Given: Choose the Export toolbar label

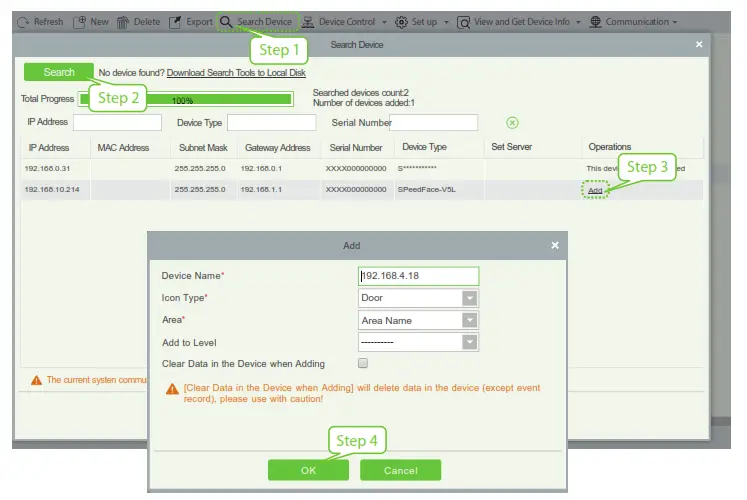Looking at the screenshot, I should (x=199, y=22).
